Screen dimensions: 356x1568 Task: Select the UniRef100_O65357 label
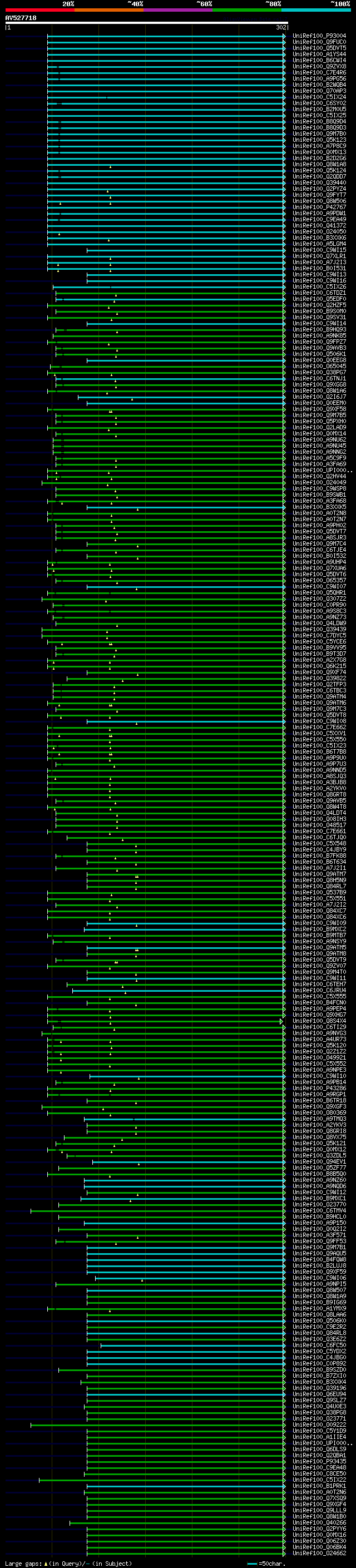pos(319,580)
